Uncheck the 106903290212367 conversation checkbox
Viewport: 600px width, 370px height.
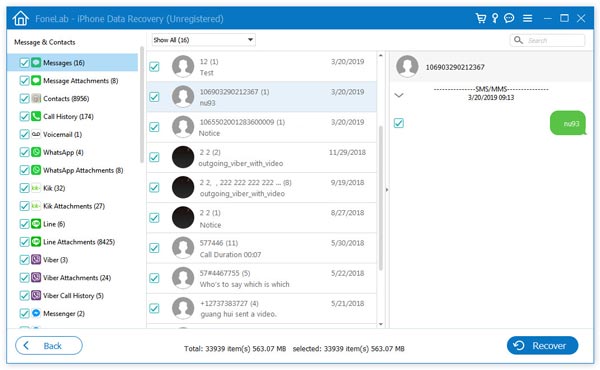154,97
